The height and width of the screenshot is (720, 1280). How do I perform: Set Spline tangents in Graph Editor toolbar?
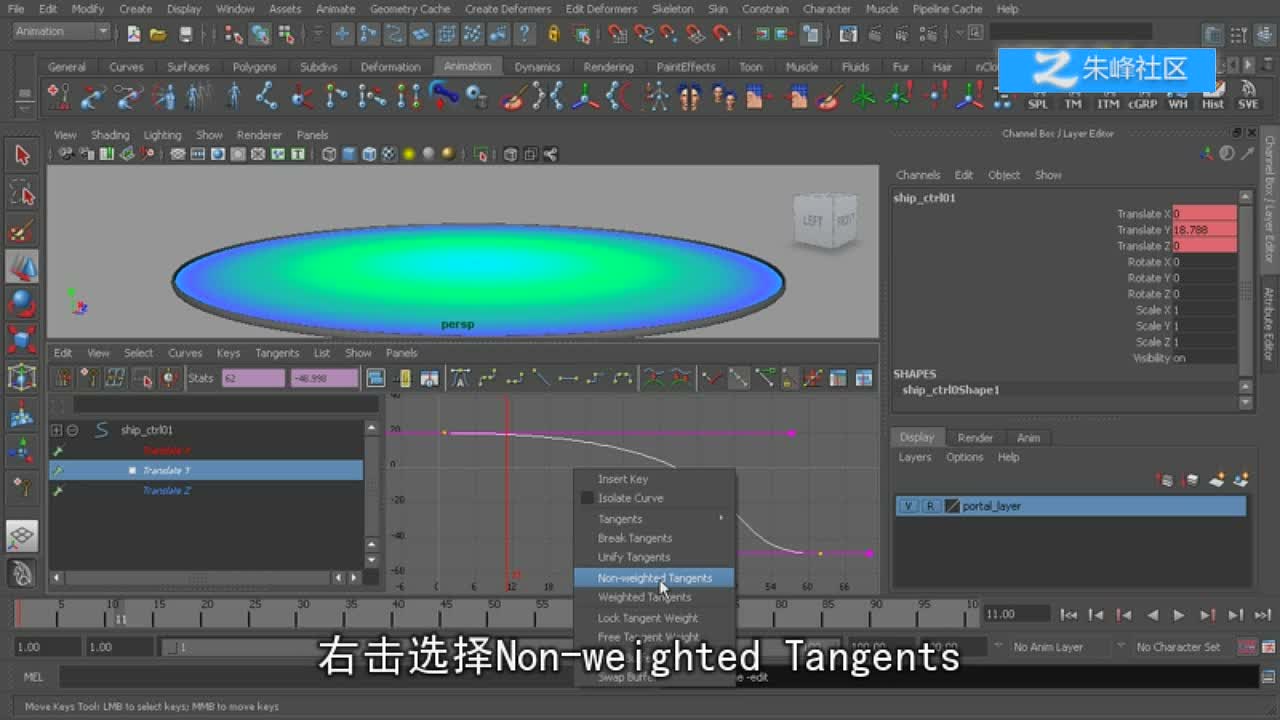click(488, 378)
